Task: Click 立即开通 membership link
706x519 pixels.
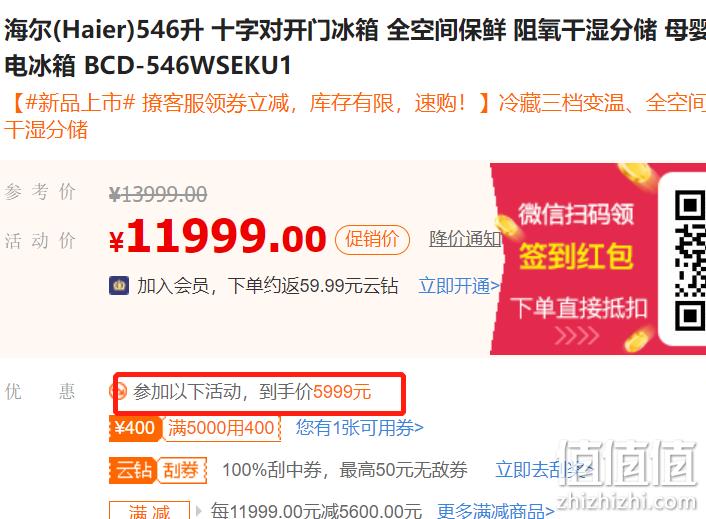Action: pos(459,286)
